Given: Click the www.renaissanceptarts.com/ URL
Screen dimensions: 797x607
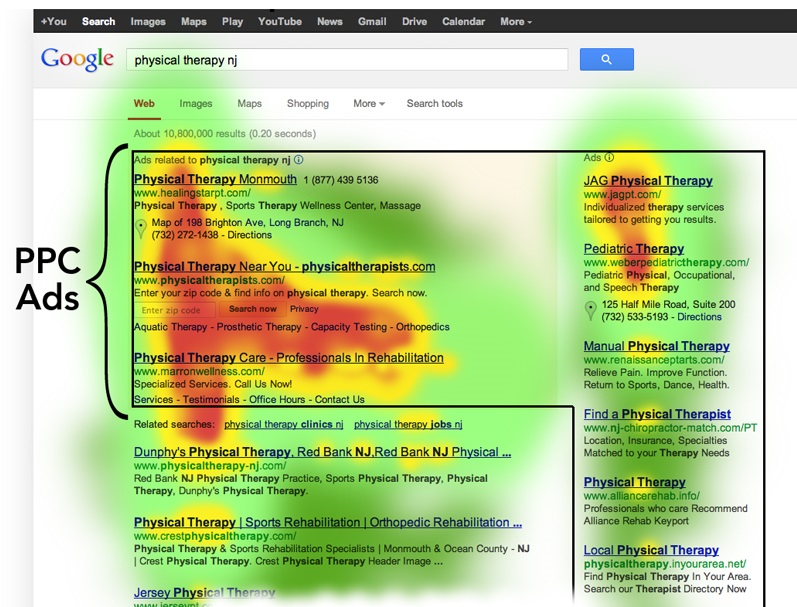Looking at the screenshot, I should point(654,360).
